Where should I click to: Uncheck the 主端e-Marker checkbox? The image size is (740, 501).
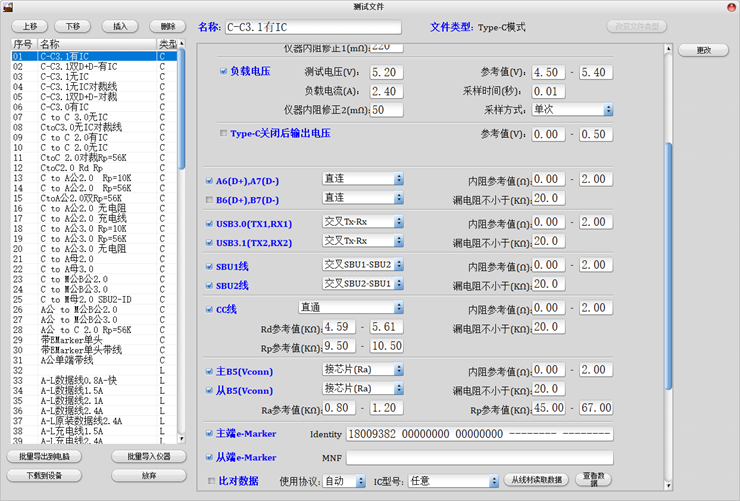tap(208, 434)
